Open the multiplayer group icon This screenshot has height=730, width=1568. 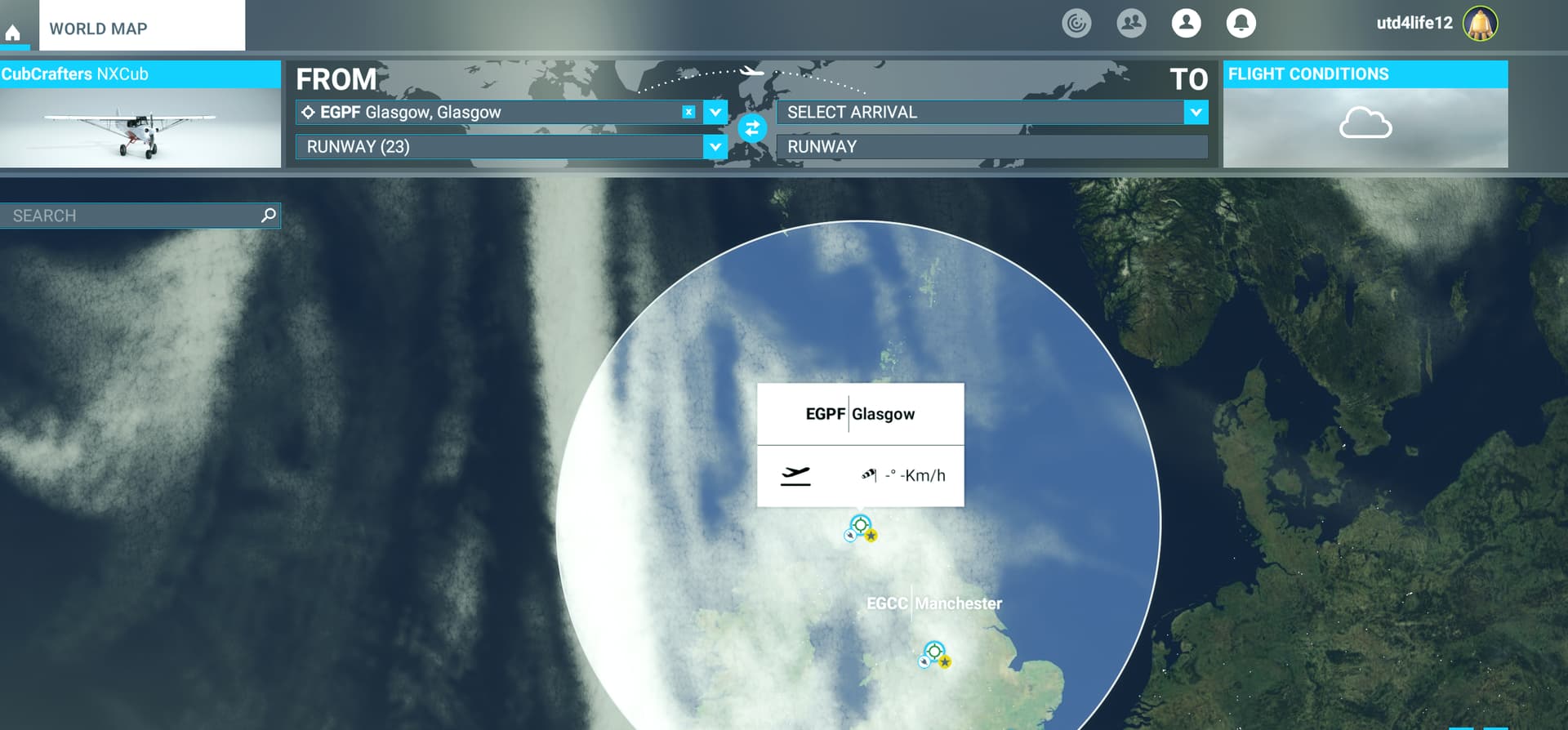point(1131,23)
